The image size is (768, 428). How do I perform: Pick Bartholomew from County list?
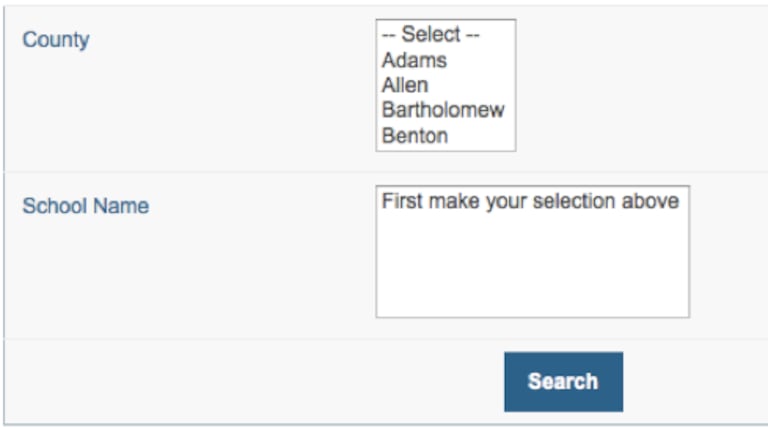pyautogui.click(x=443, y=110)
